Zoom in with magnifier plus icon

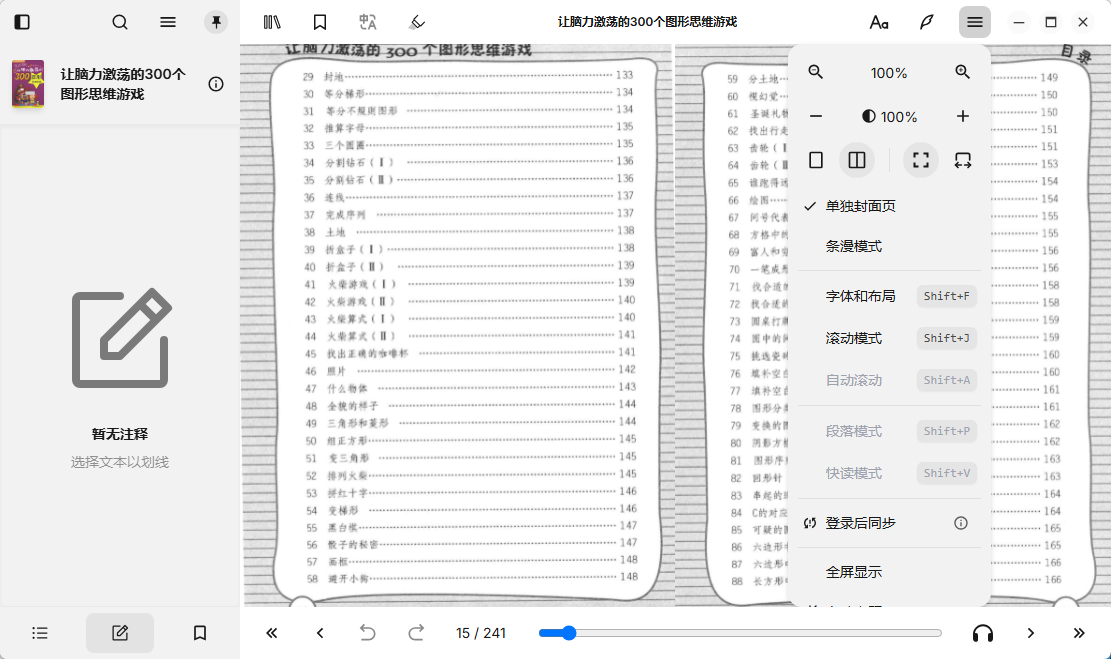point(962,72)
